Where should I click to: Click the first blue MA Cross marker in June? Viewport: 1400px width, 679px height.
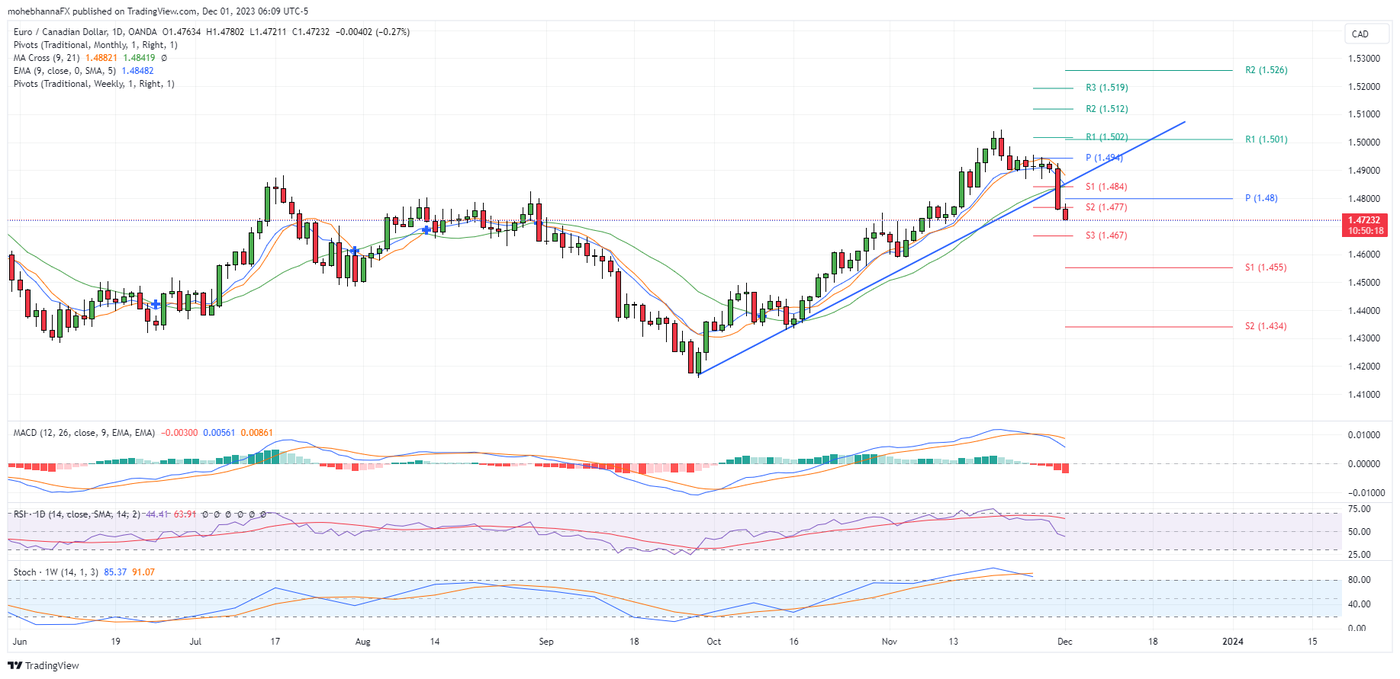pos(155,303)
